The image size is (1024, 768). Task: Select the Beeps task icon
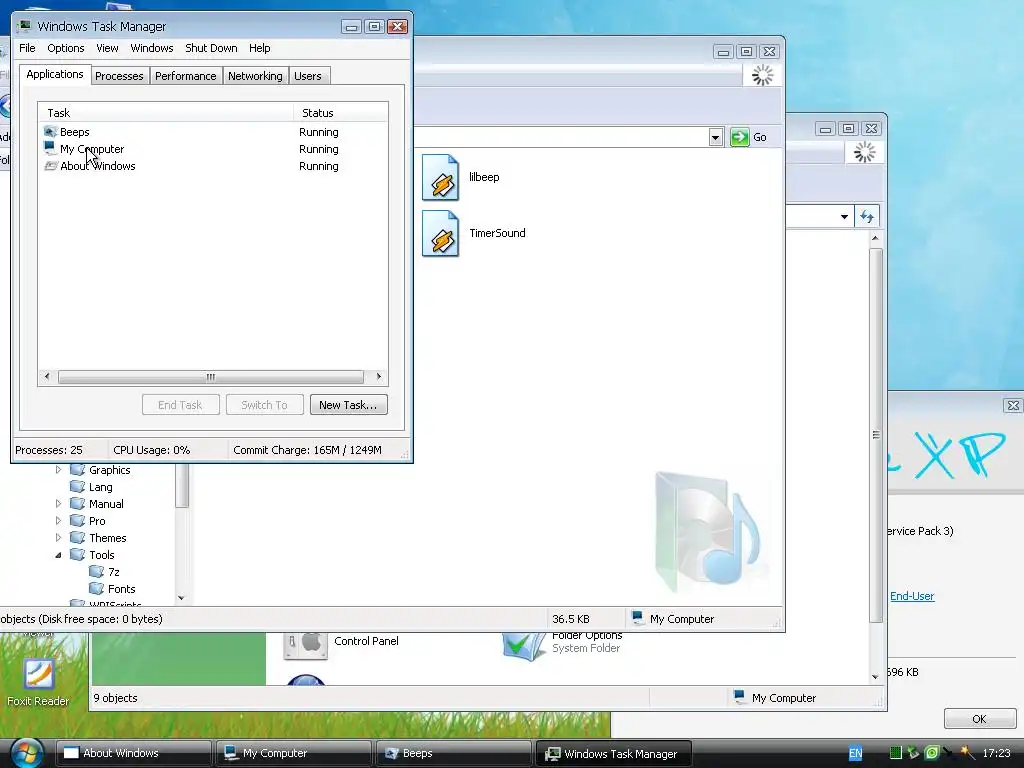(50, 132)
